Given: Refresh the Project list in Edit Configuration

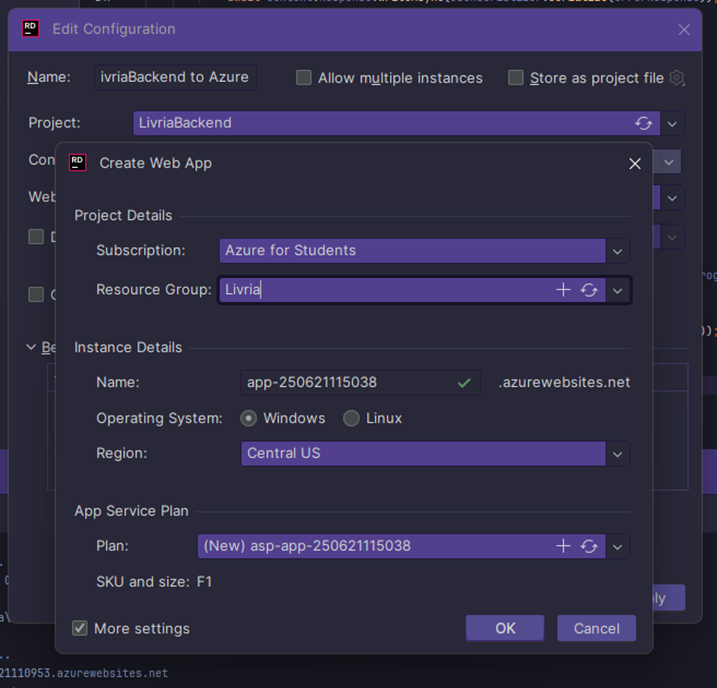Looking at the screenshot, I should coord(643,123).
